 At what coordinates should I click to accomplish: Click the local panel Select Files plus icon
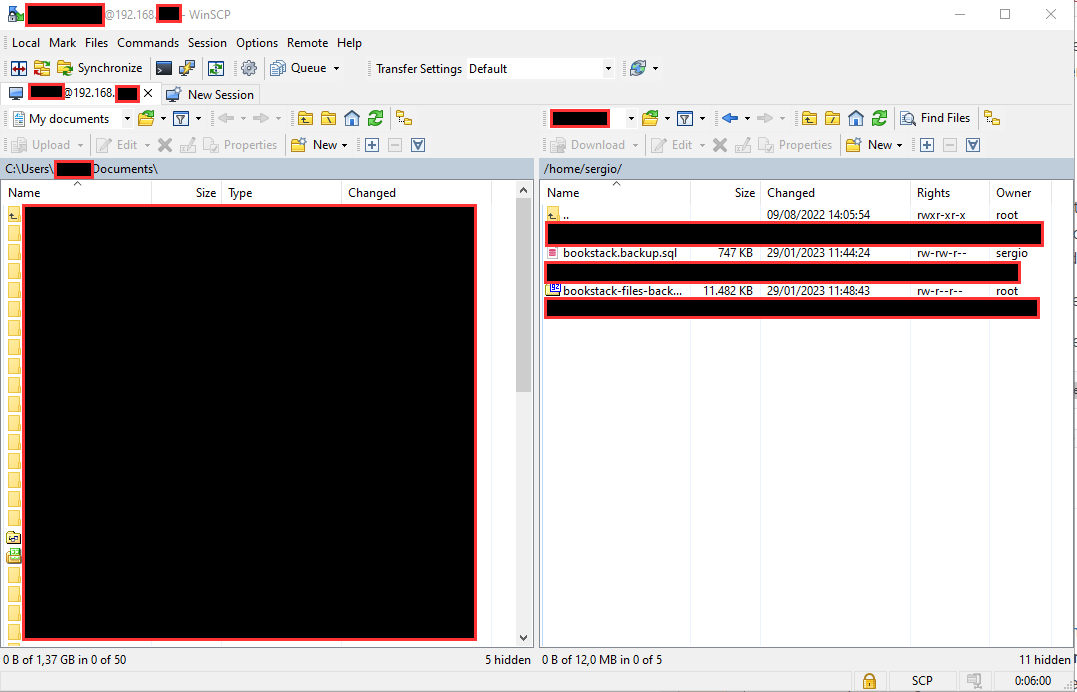pos(372,145)
